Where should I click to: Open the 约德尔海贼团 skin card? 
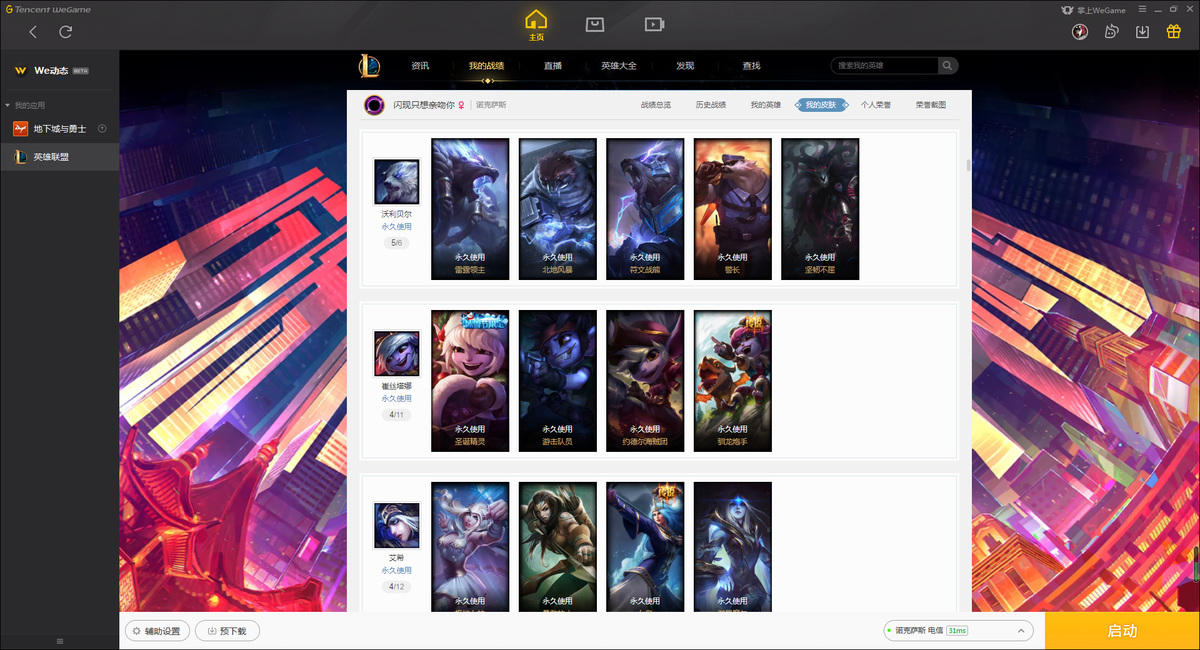[645, 381]
